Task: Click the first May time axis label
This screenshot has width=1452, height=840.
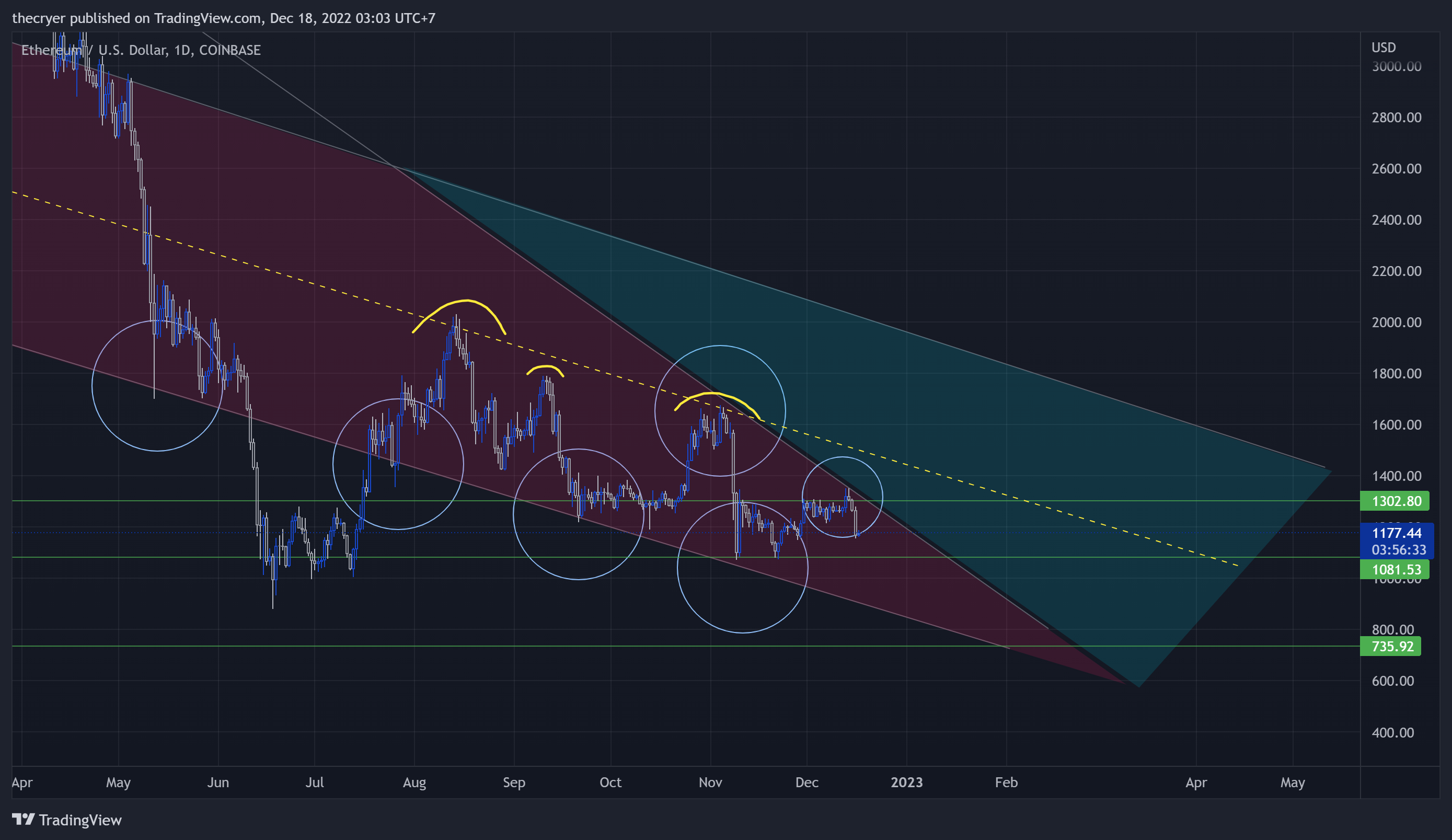Action: [x=118, y=783]
